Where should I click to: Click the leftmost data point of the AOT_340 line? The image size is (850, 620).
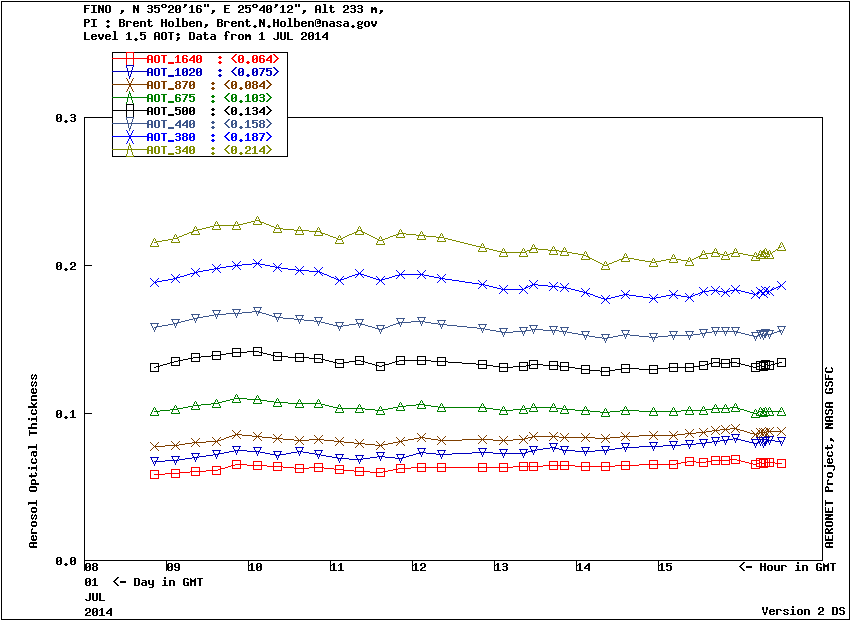pos(155,242)
